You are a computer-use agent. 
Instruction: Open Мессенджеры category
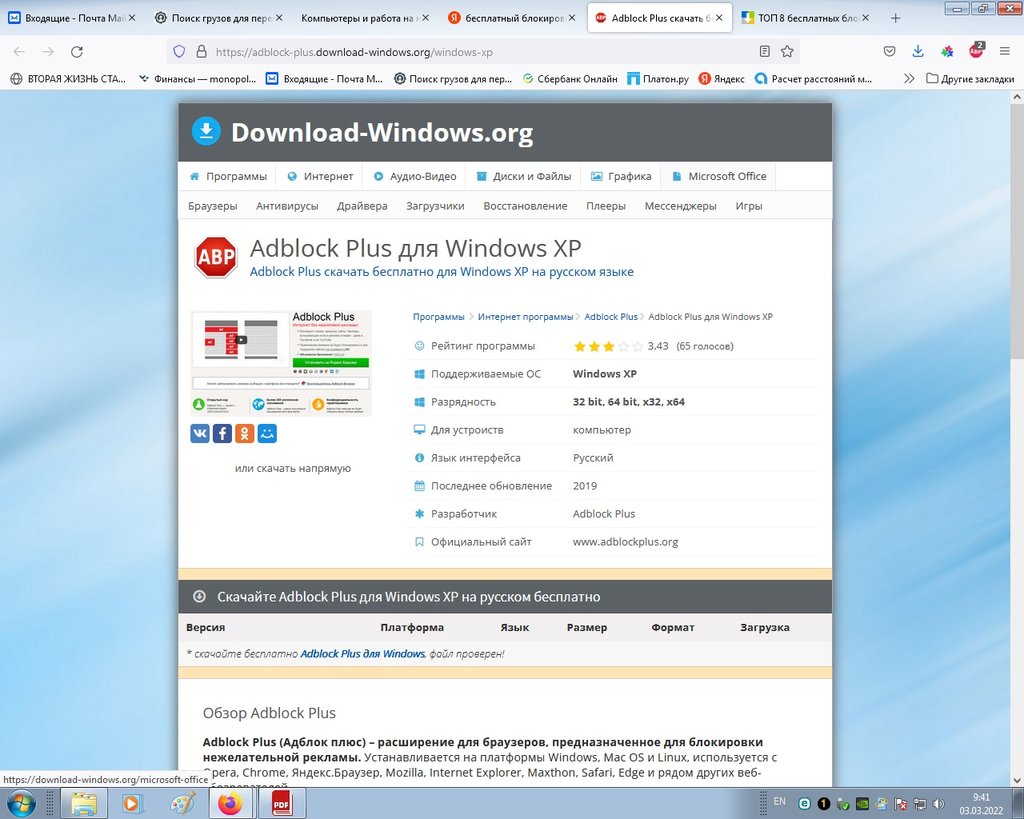pos(680,206)
